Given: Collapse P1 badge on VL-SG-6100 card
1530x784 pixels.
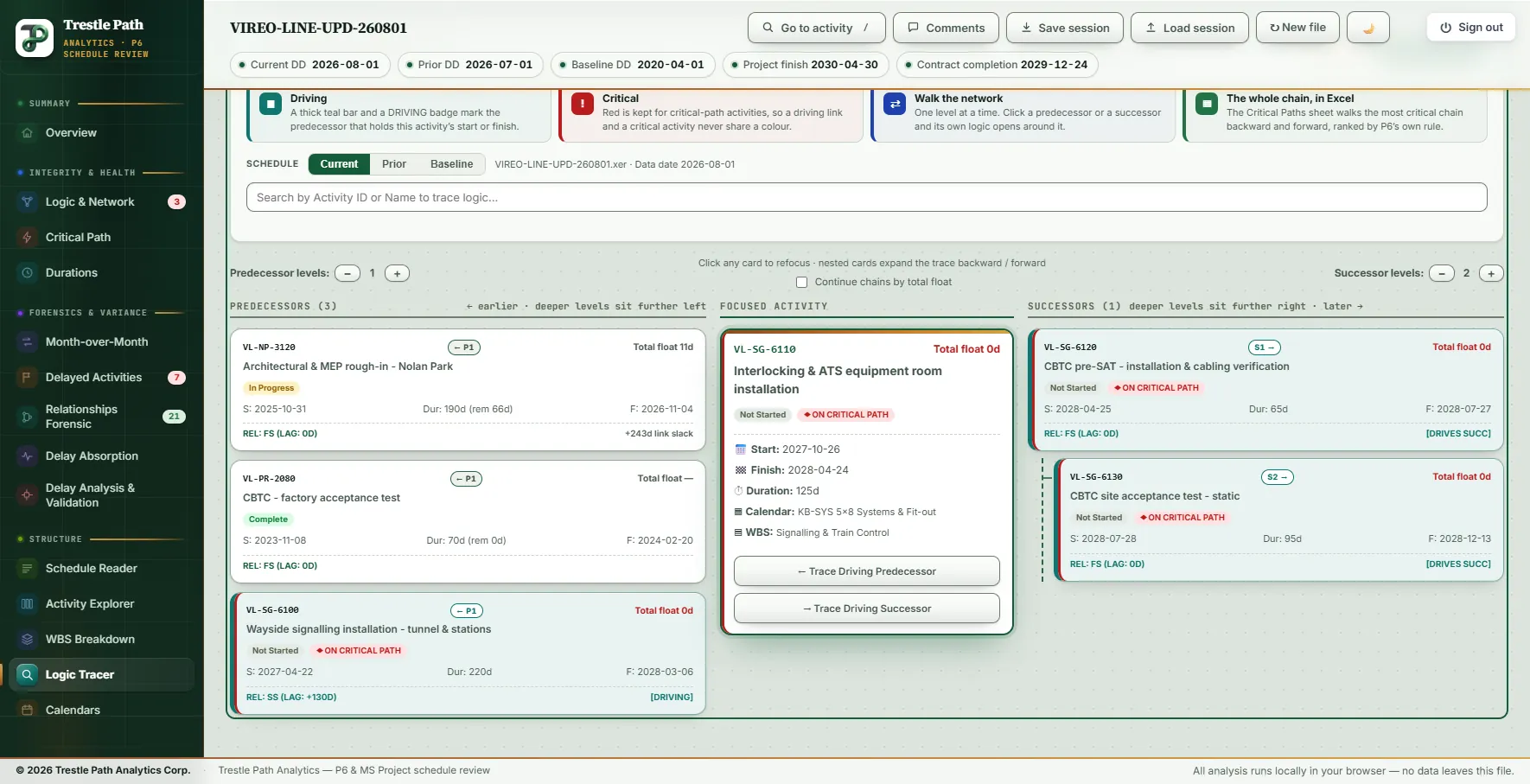Looking at the screenshot, I should pyautogui.click(x=467, y=611).
